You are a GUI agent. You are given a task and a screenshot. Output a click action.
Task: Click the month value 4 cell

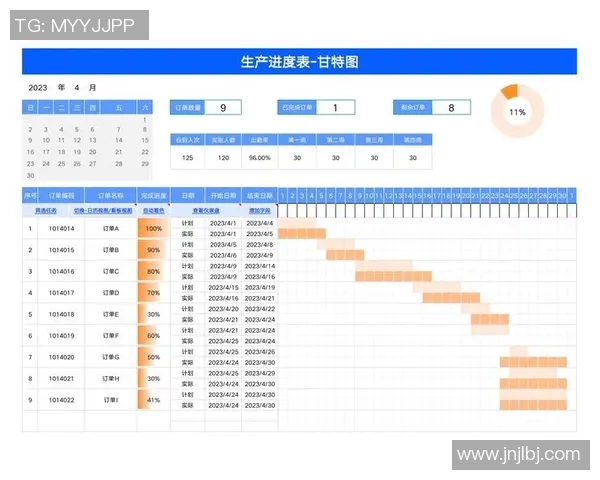tap(77, 88)
